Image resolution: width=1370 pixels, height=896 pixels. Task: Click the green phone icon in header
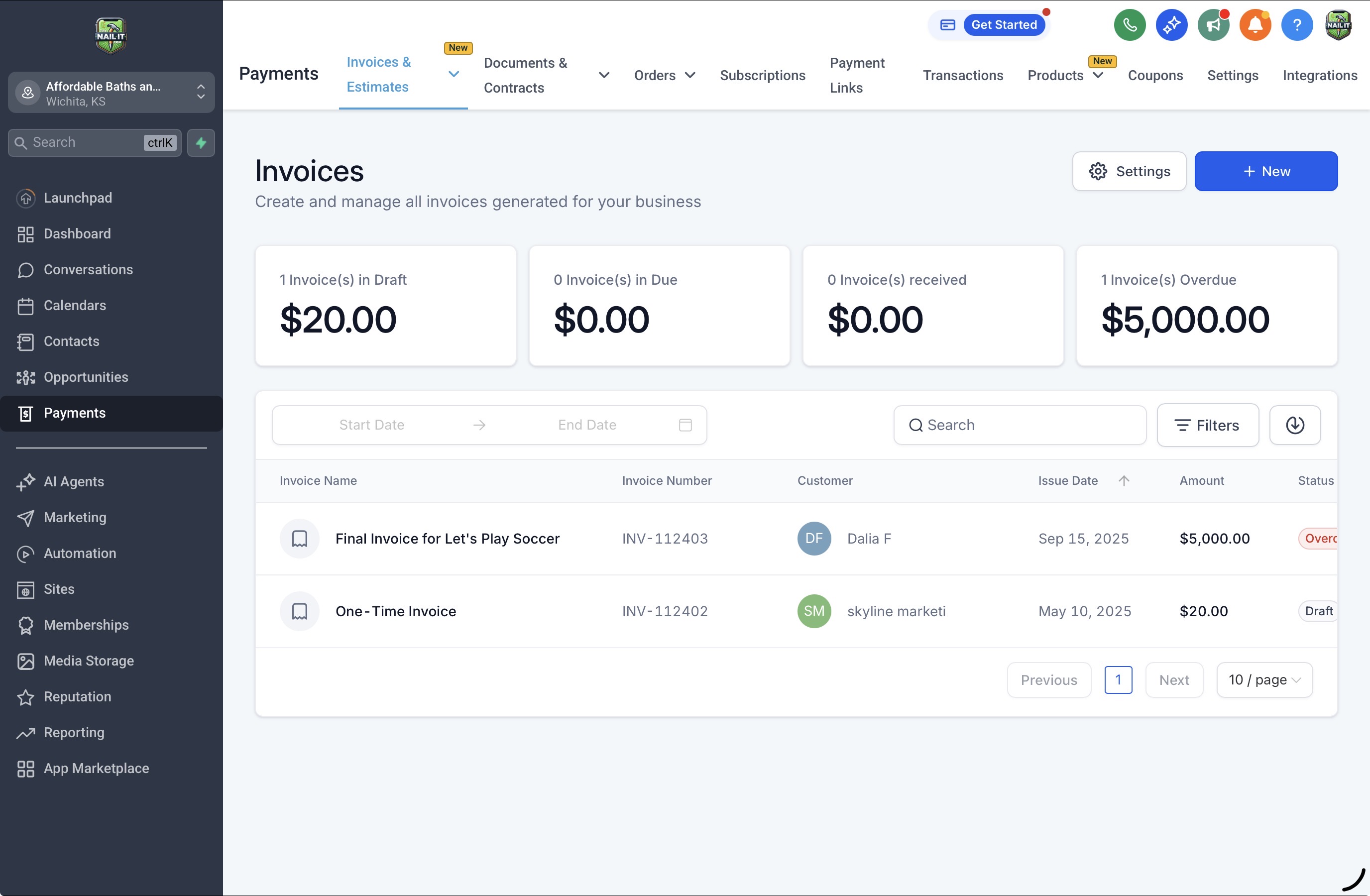1129,25
